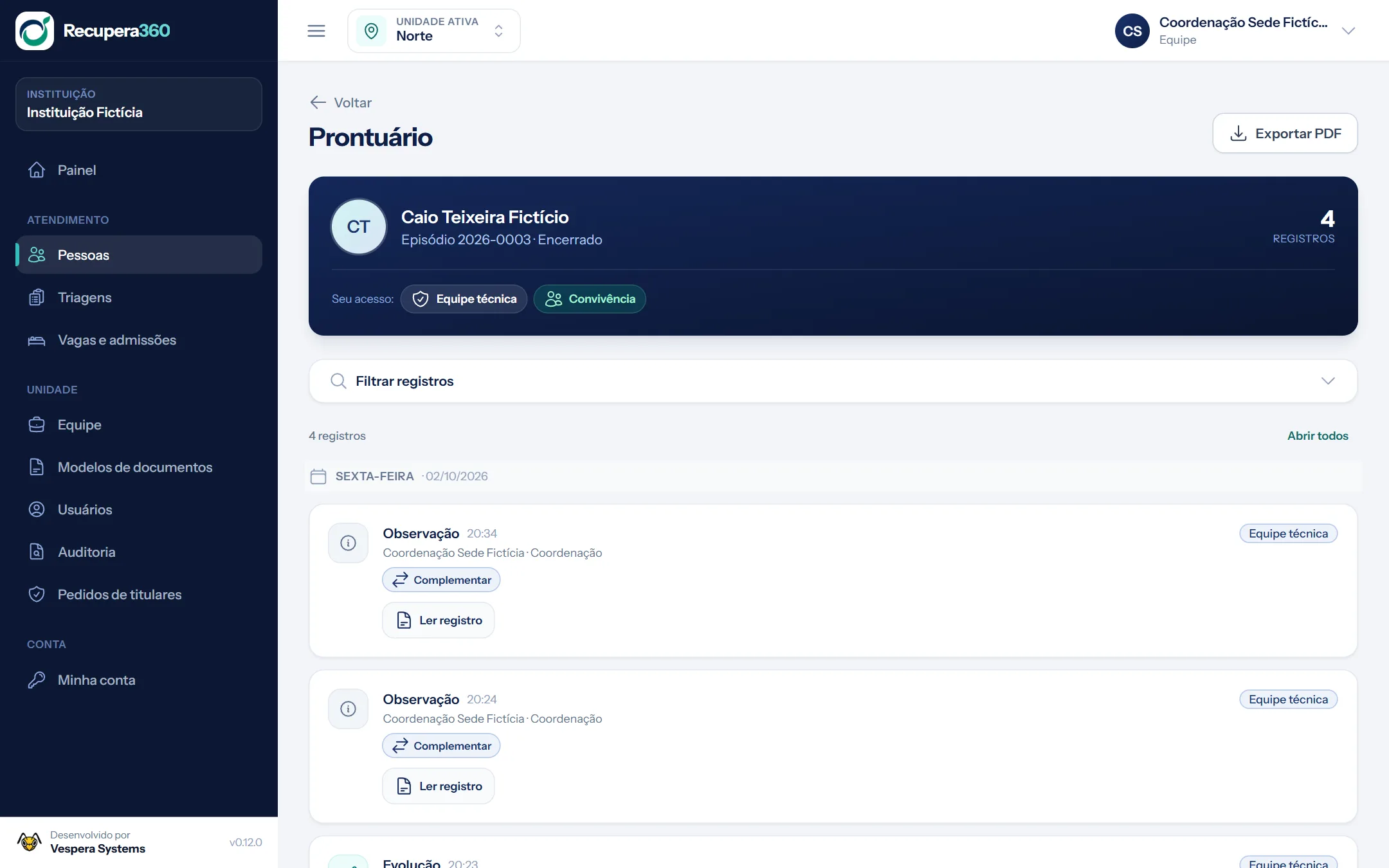This screenshot has height=868, width=1389.
Task: Click the Equipe técnica tag on 20:34 record
Action: (1288, 533)
